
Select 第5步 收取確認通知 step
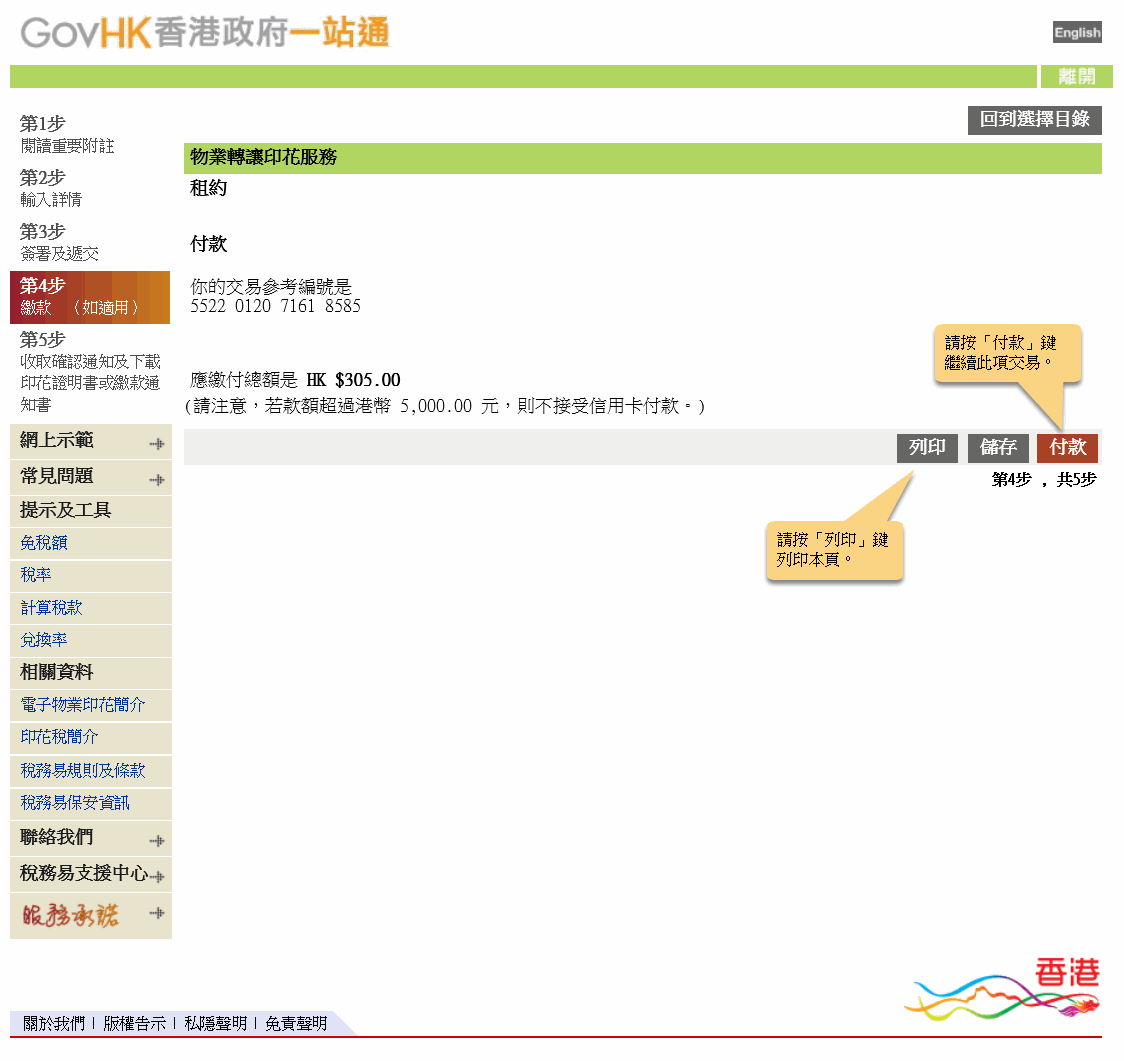click(90, 371)
